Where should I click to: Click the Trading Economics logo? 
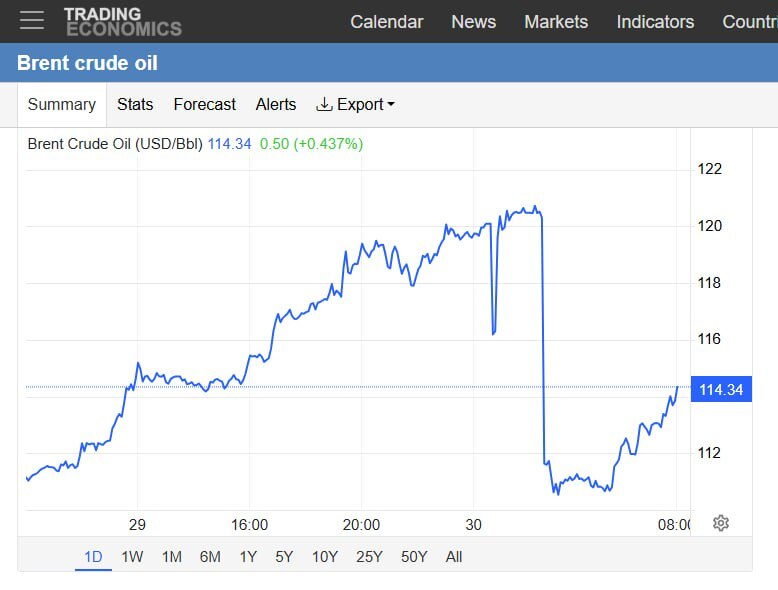click(x=122, y=21)
